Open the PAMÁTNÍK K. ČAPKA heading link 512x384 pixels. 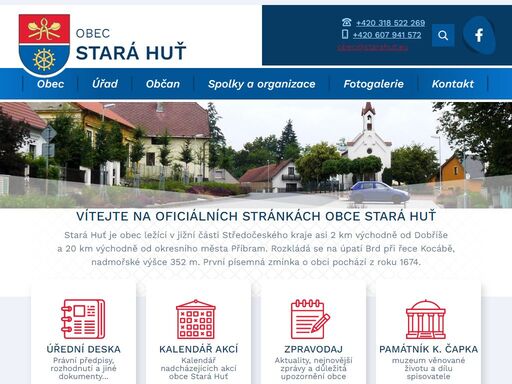(429, 349)
